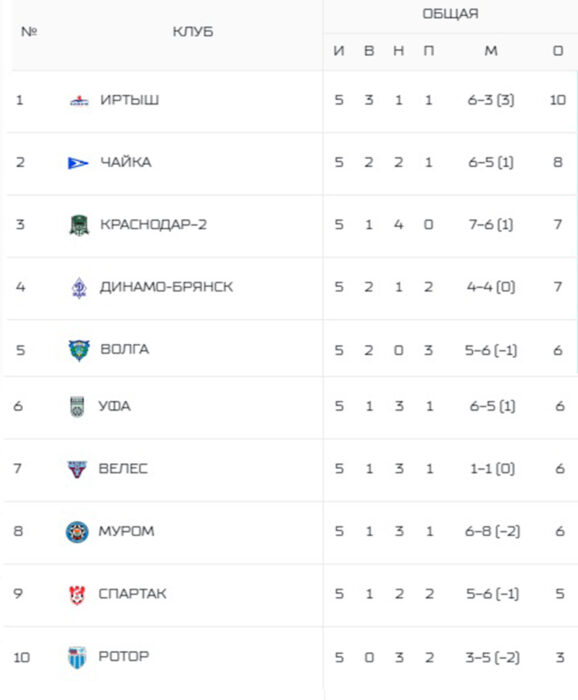Screen dimensions: 578x700
Task: Click the Волга club crest
Action: [x=79, y=350]
